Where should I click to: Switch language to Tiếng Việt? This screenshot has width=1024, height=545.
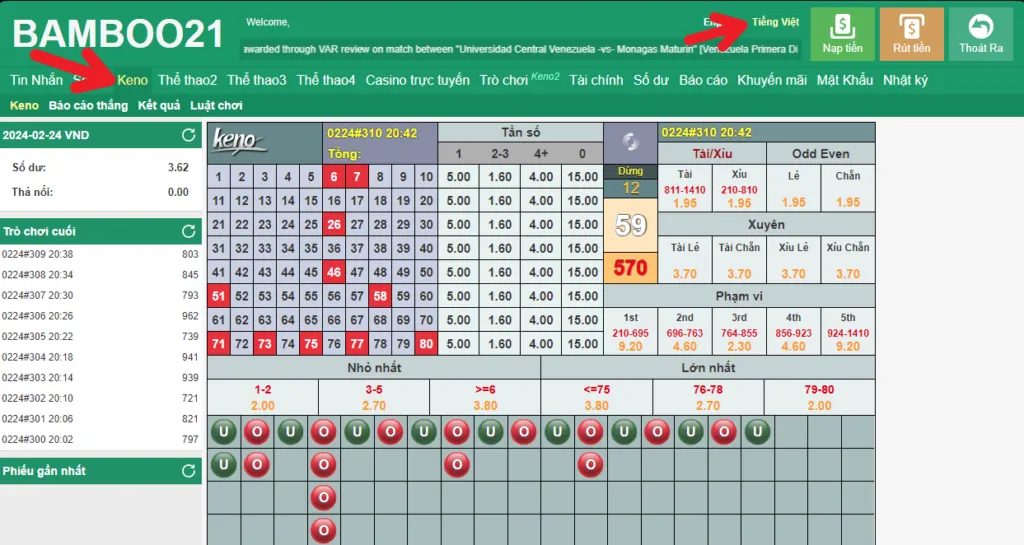775,22
